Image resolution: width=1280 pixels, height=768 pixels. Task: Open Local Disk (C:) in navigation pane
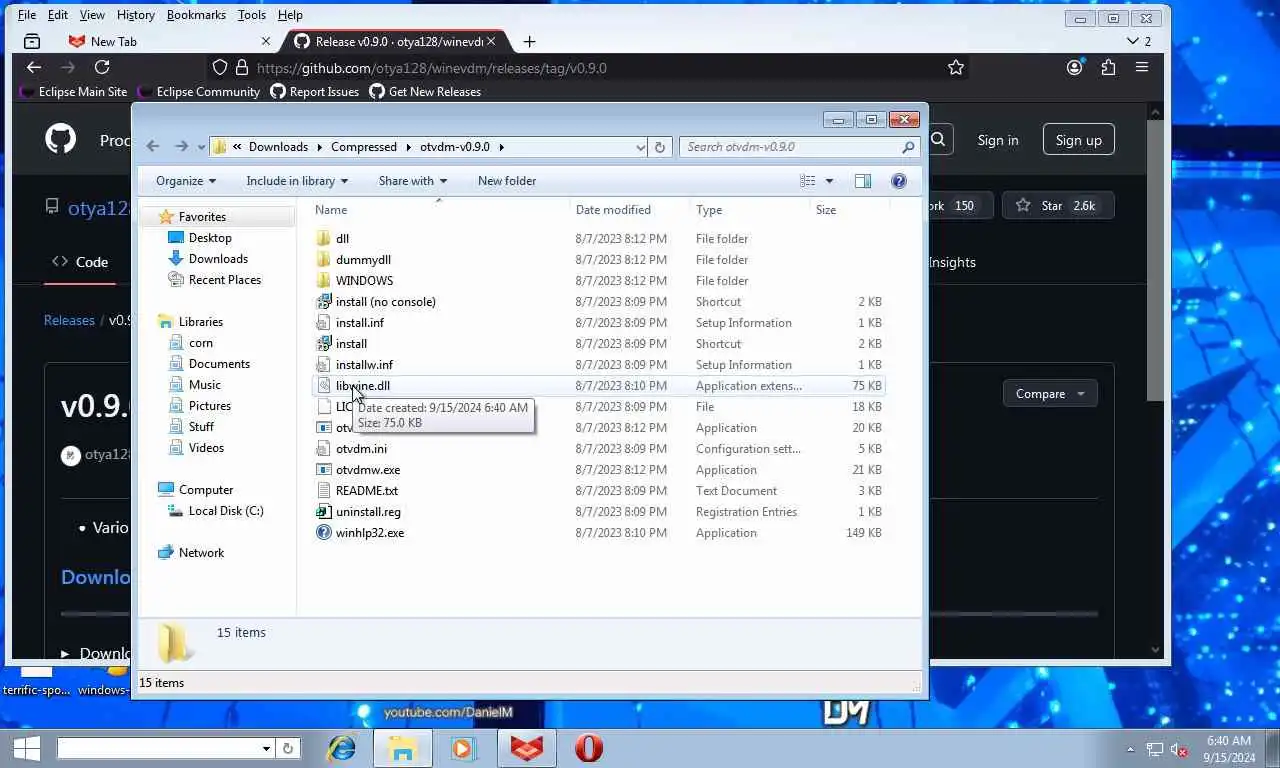[226, 511]
